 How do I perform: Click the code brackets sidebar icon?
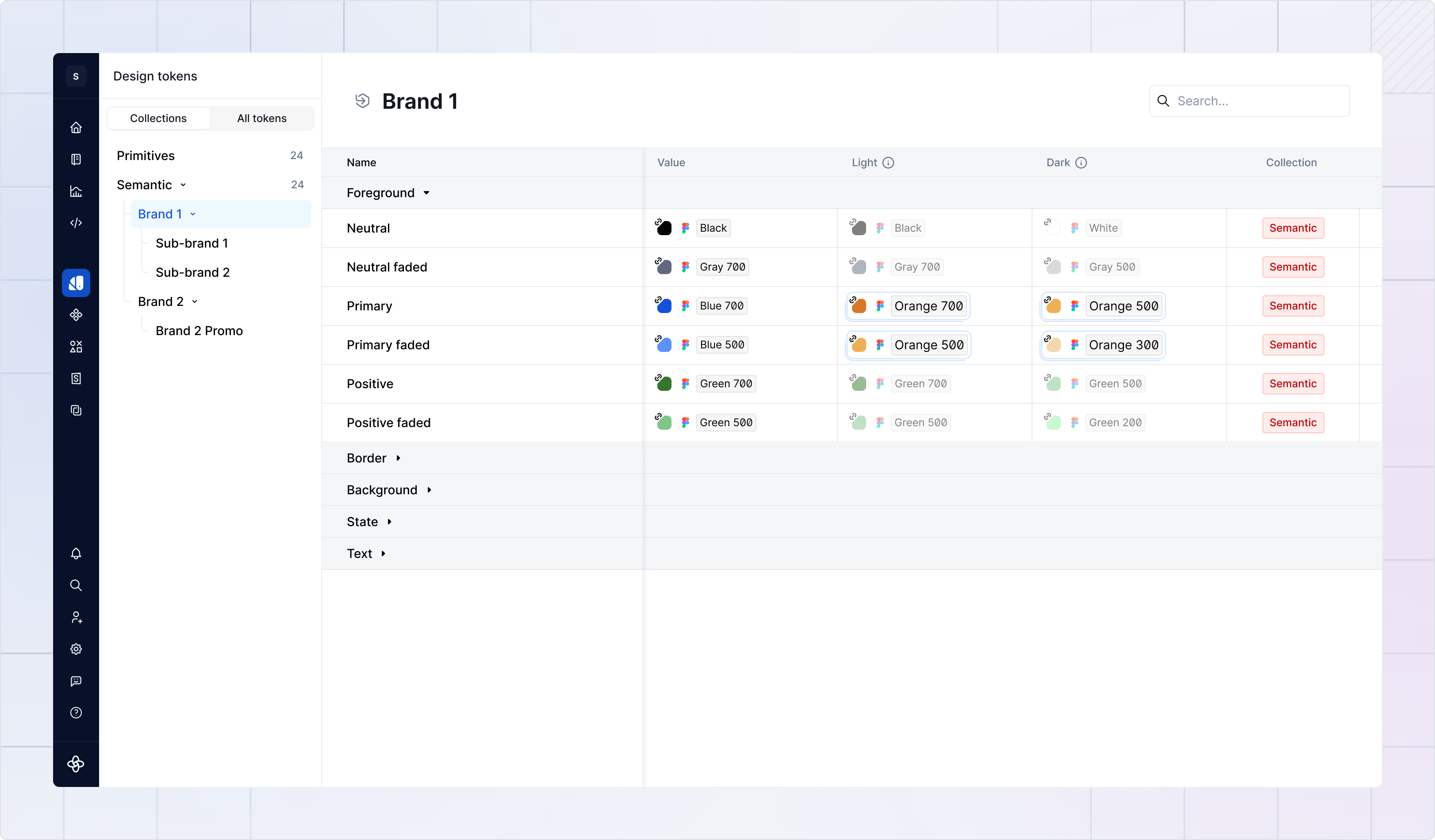76,222
